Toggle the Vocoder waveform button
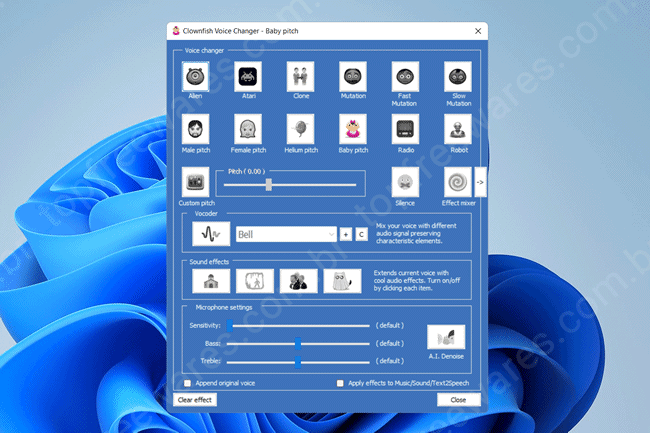The height and width of the screenshot is (433, 650). (x=211, y=234)
